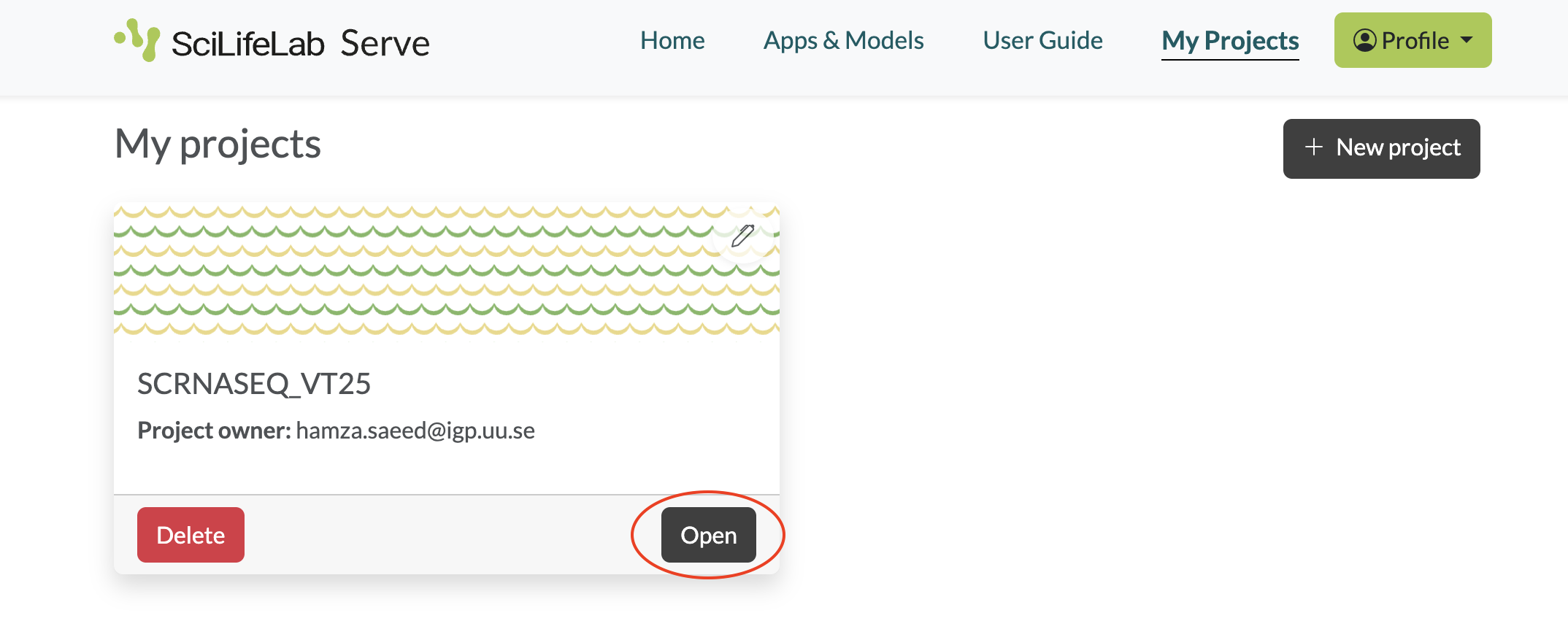Click the owner email hamza.saeed@igp.uu.se
The image size is (1568, 629).
coord(415,431)
